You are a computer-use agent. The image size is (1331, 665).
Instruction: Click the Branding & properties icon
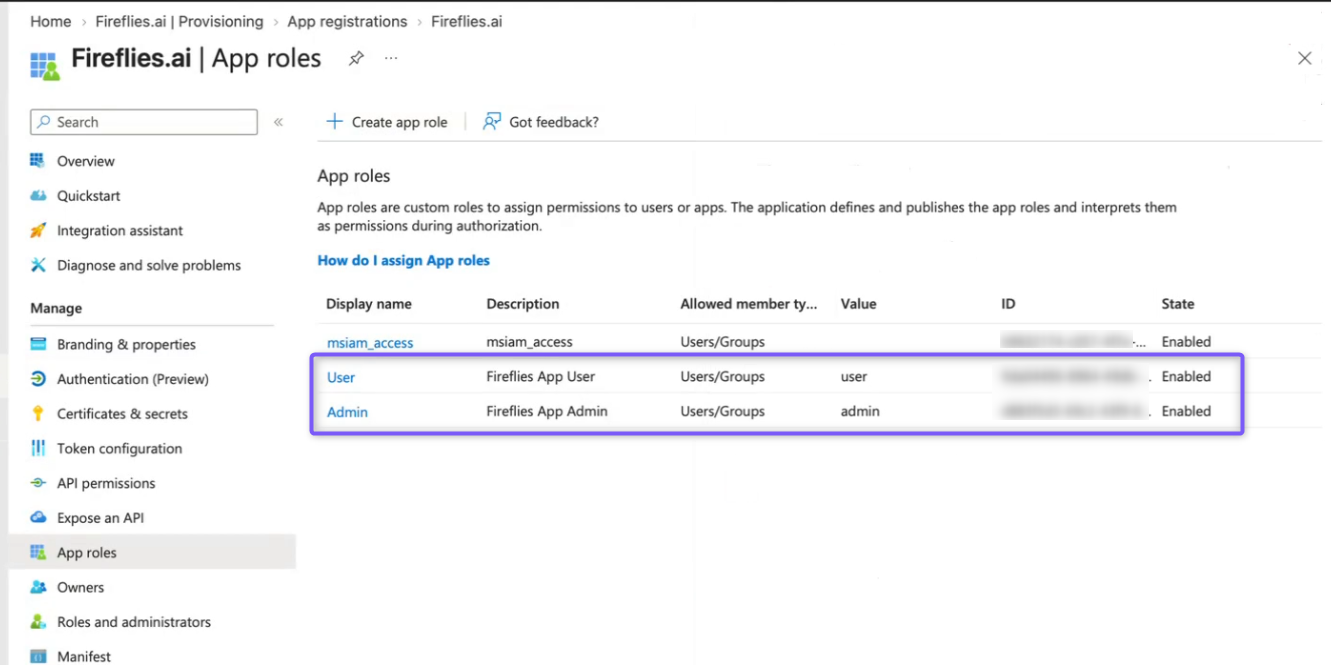point(38,344)
